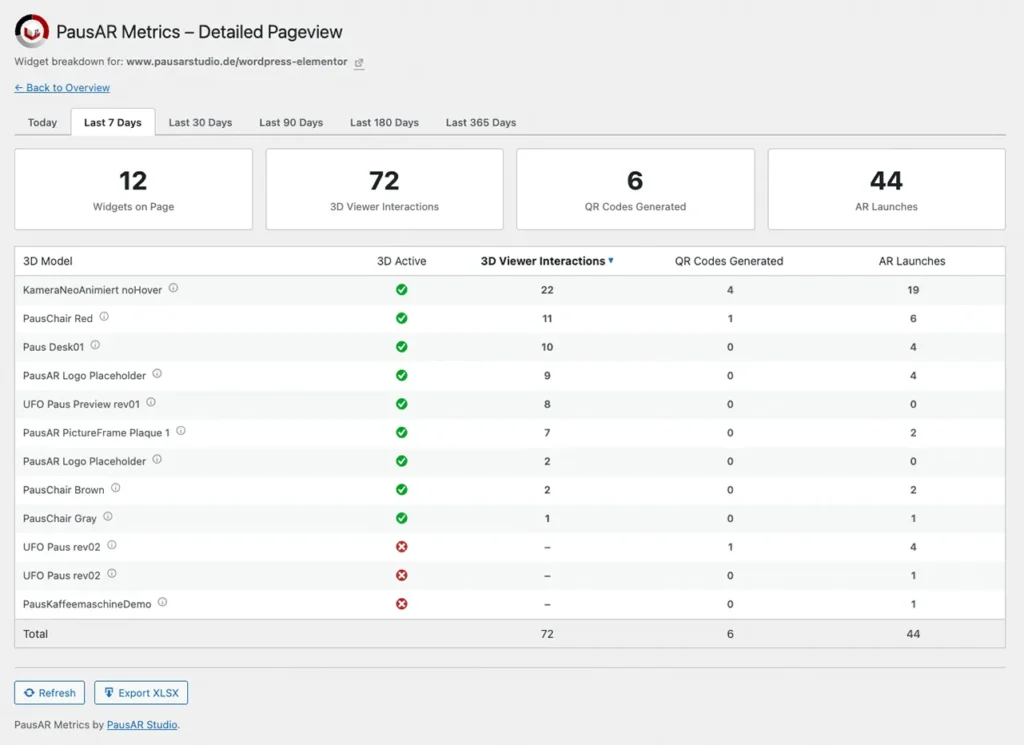Click the PausAR logo icon
Image resolution: width=1024 pixels, height=745 pixels.
(31, 31)
